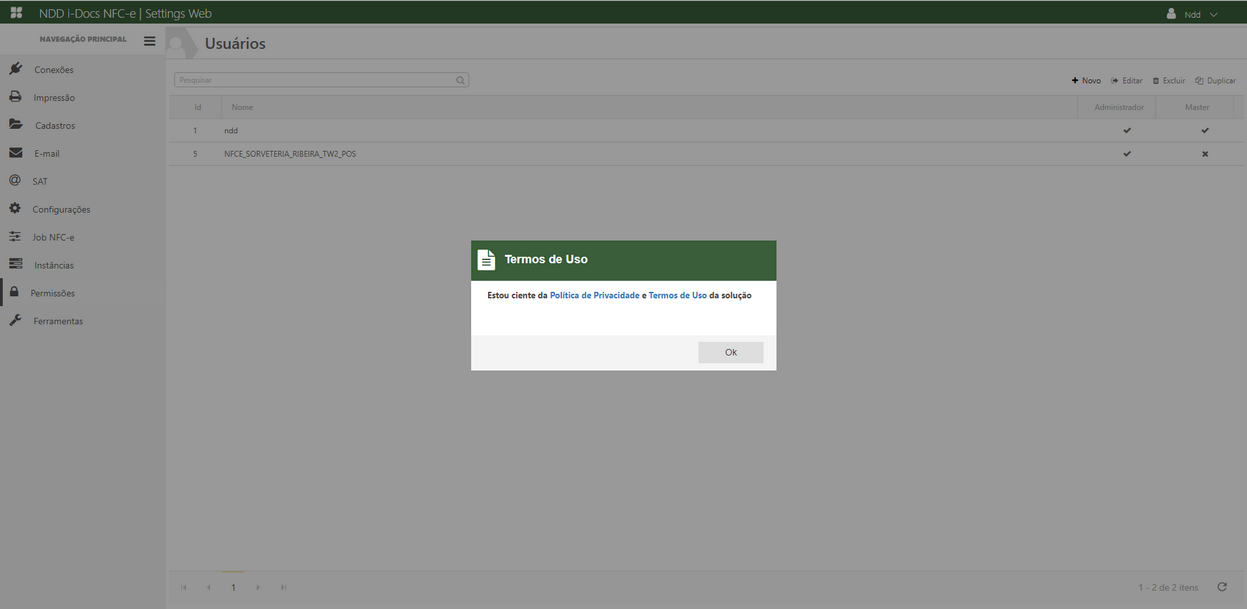
Task: Click the refresh icon near pagination
Action: 1221,586
